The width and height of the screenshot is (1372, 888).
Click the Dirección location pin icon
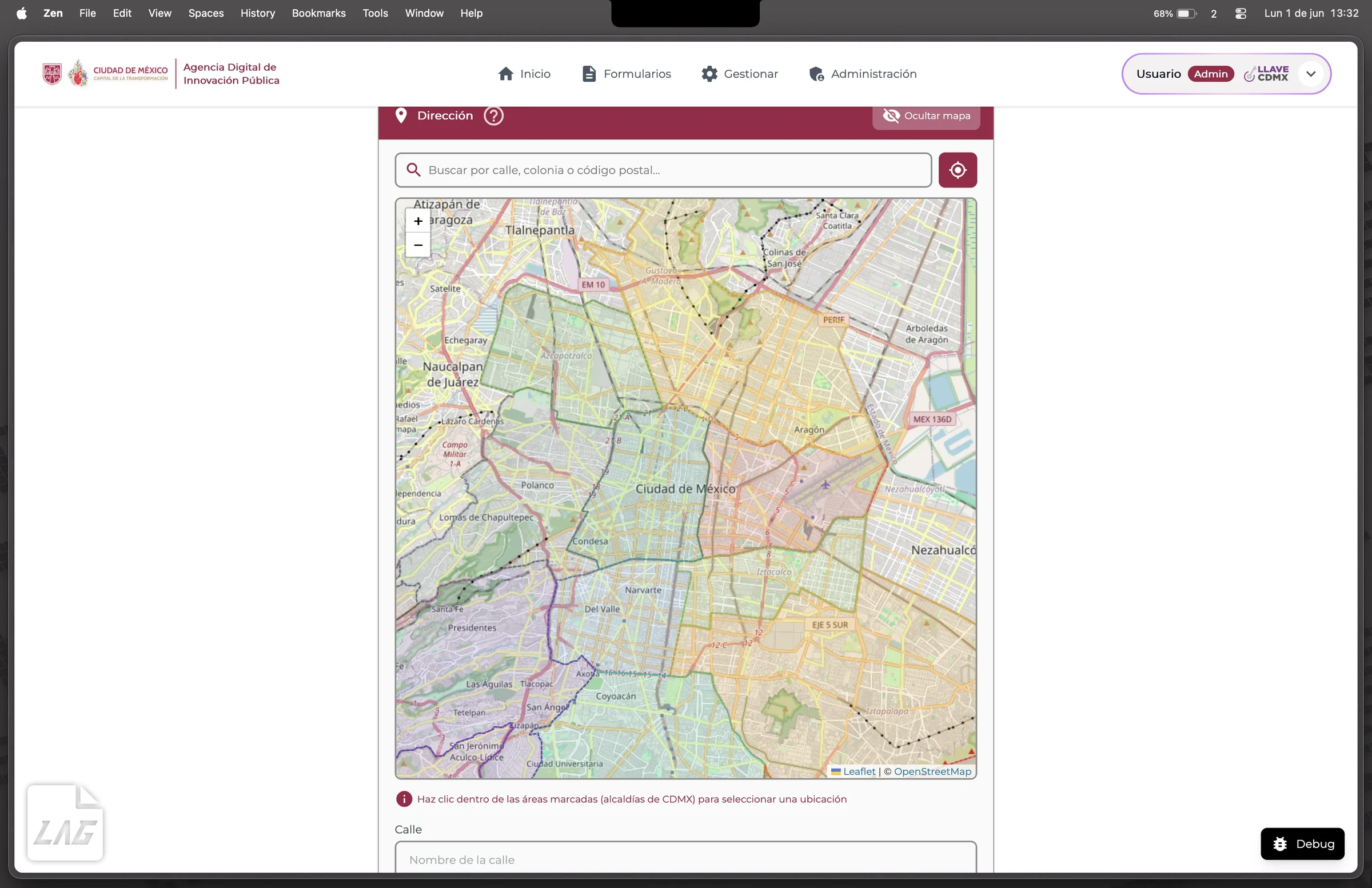[x=401, y=116]
